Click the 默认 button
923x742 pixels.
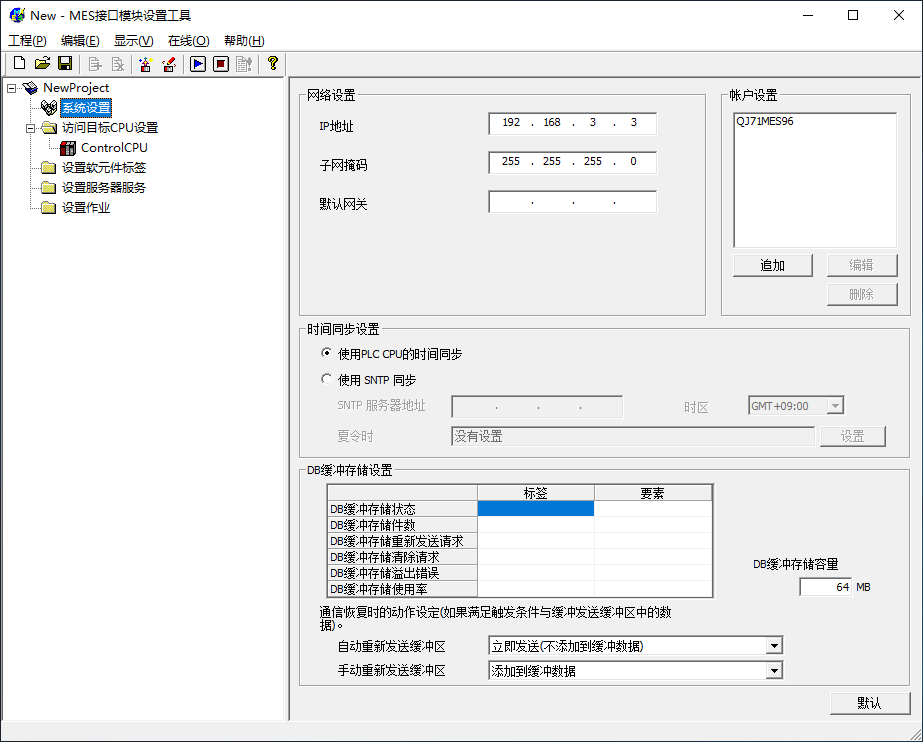[869, 703]
